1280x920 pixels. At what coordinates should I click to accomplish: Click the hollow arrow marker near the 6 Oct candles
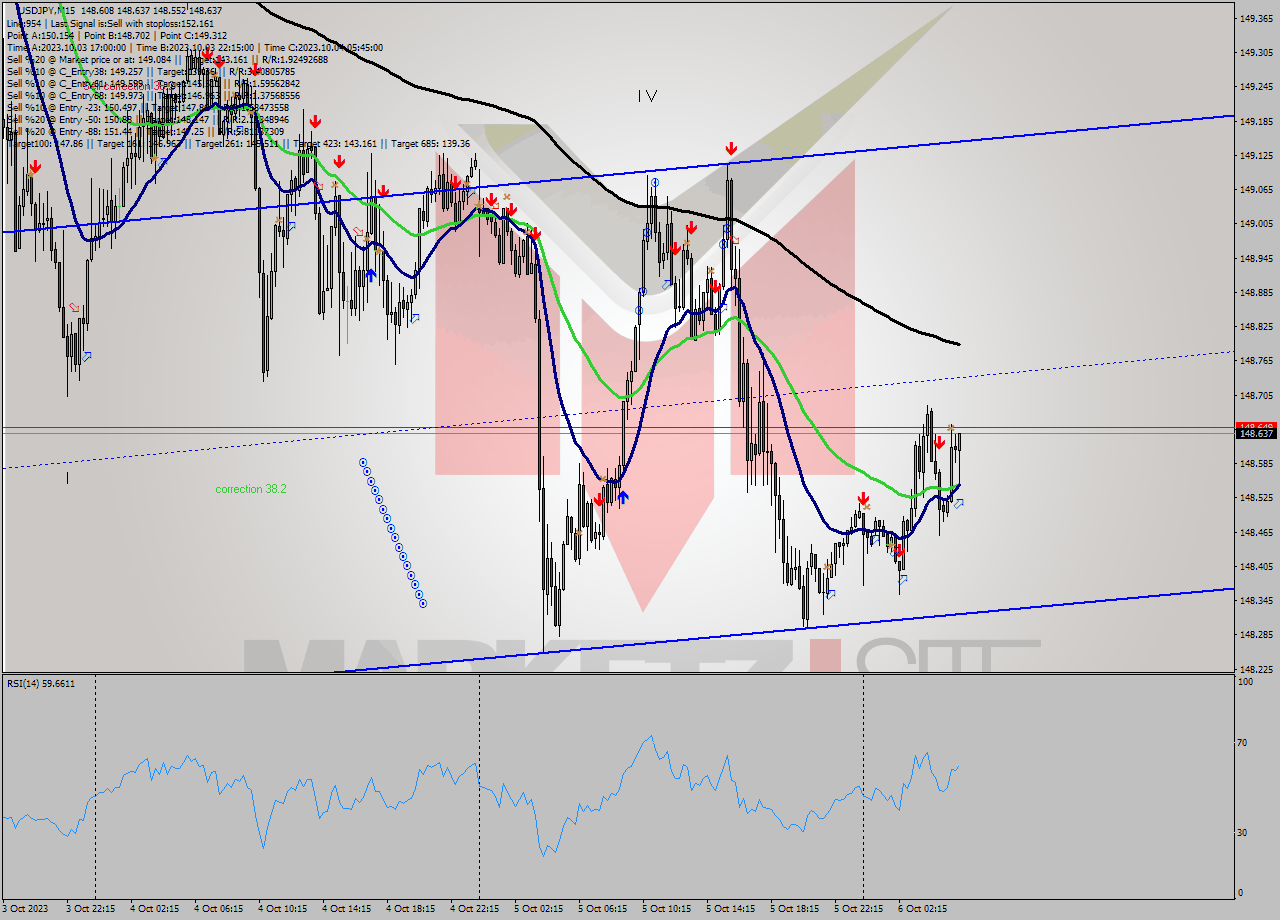pos(959,503)
